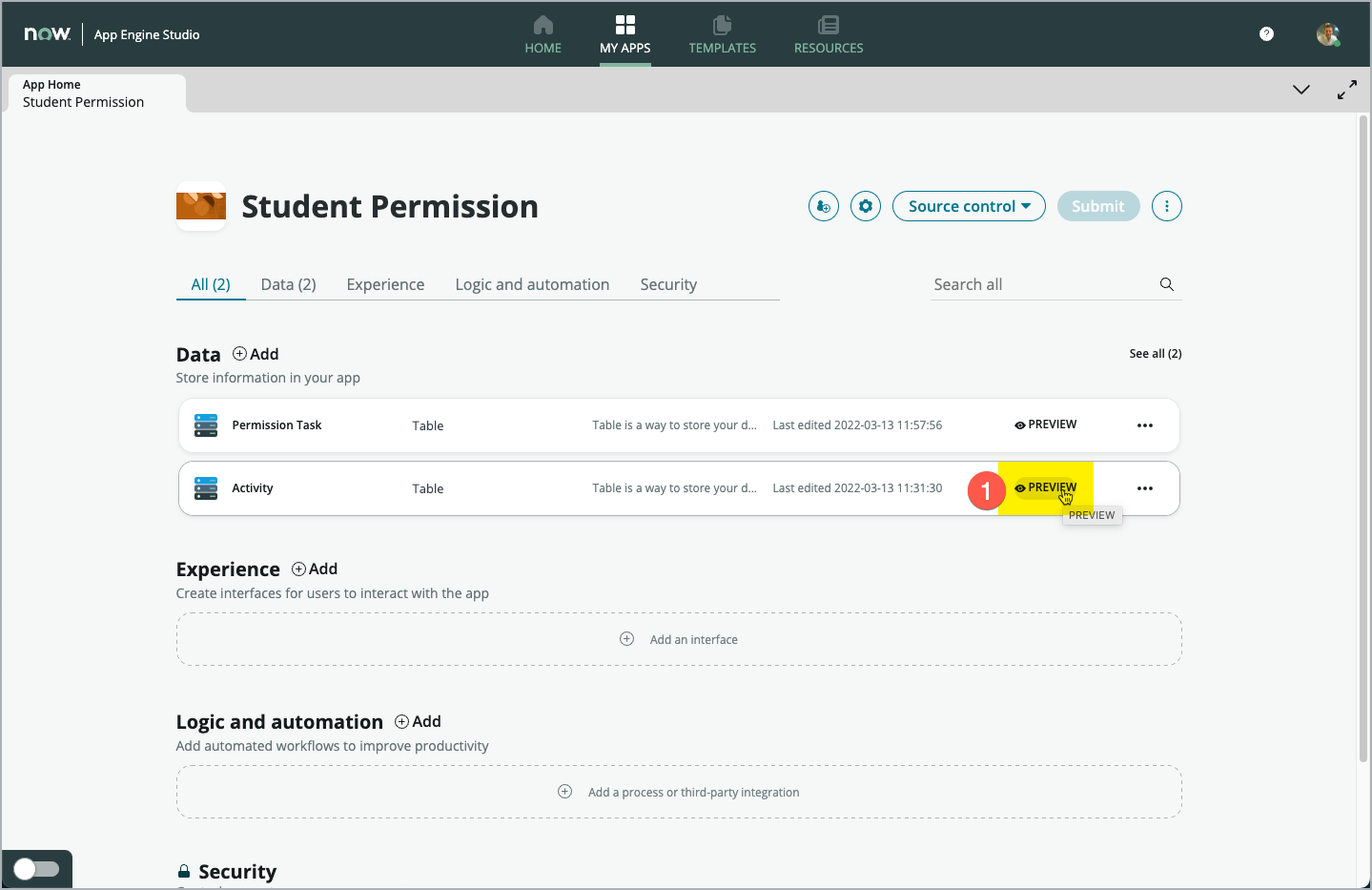1372x890 pixels.
Task: Click the Submit button
Action: pos(1098,206)
